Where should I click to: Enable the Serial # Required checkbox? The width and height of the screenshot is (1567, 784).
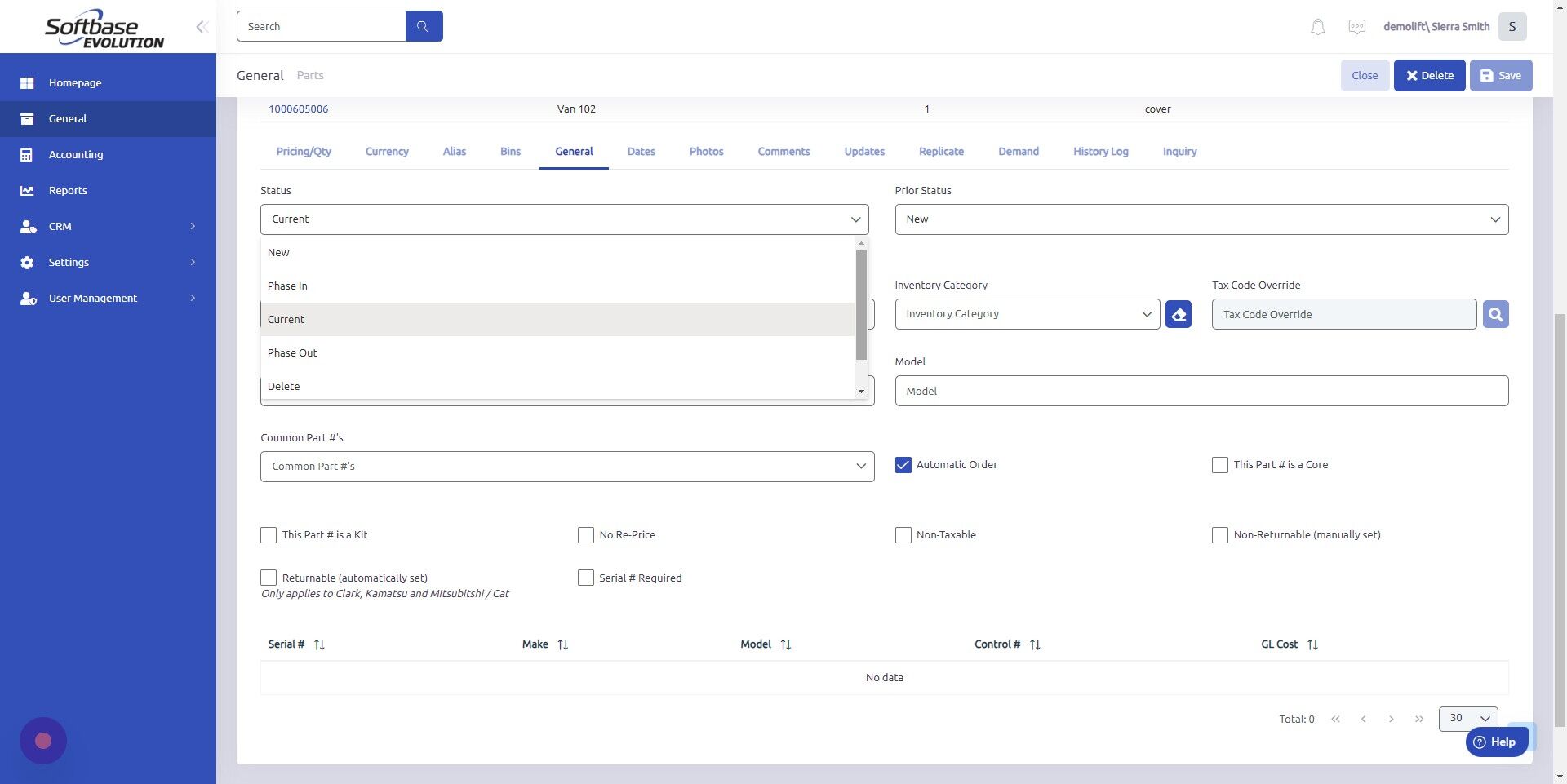pyautogui.click(x=585, y=578)
